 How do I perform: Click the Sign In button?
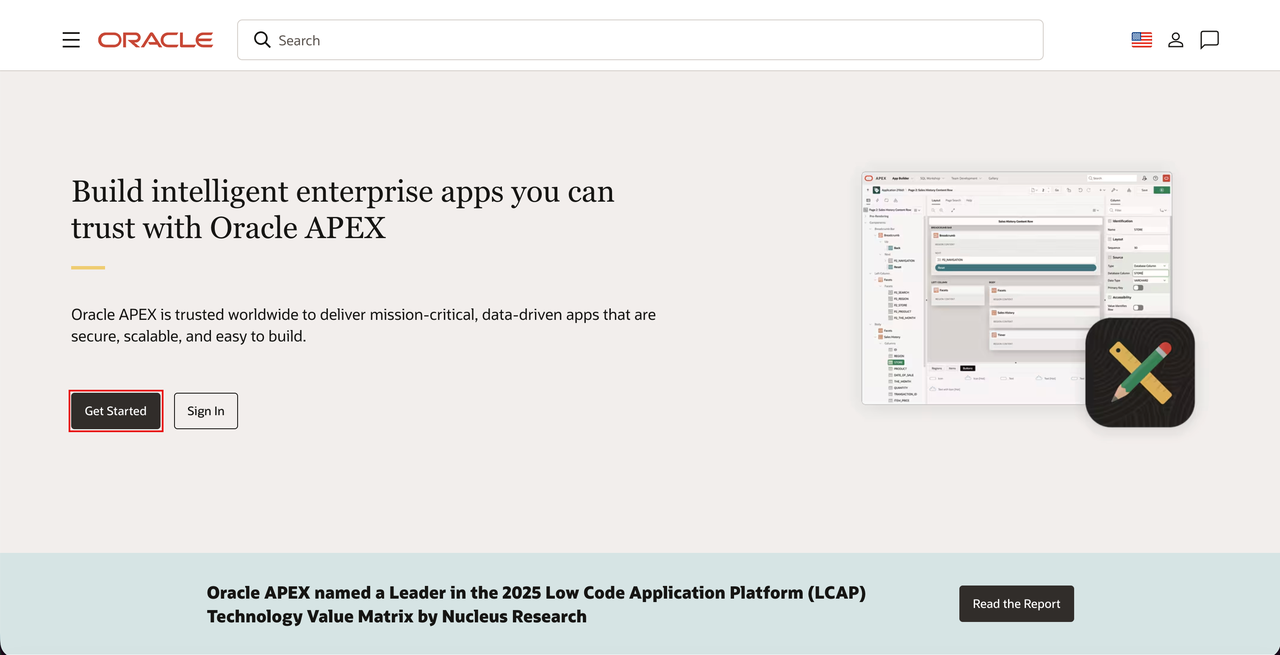pyautogui.click(x=206, y=411)
